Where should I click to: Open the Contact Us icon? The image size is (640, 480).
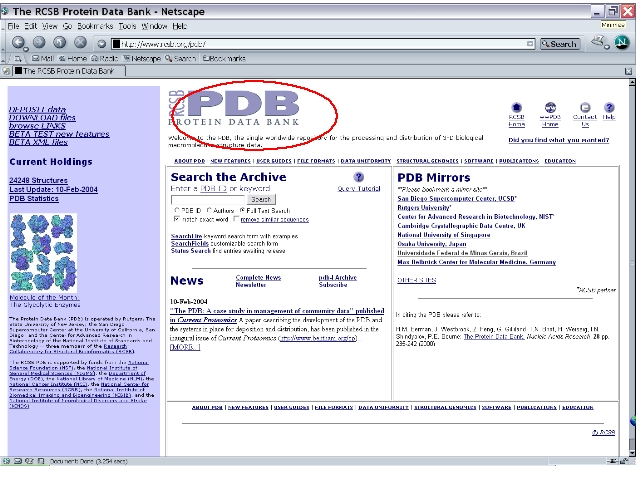point(584,108)
